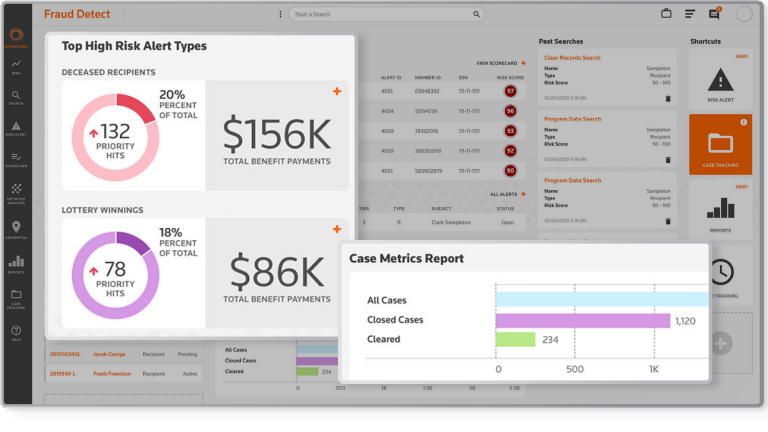The image size is (768, 432).
Task: Expand the Lottery Winnings card with plus
Action: point(337,229)
